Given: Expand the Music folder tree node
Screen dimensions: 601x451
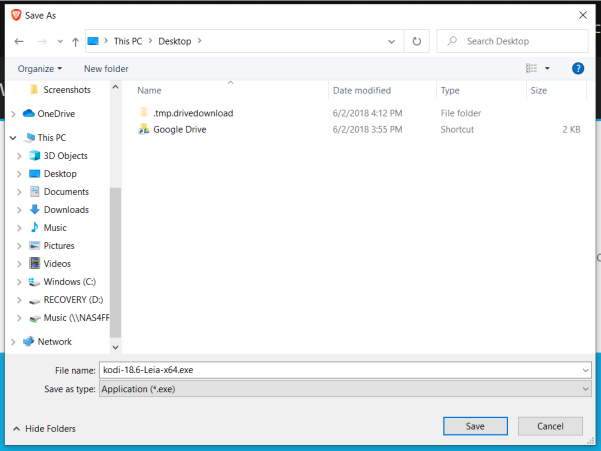Looking at the screenshot, I should pos(19,228).
